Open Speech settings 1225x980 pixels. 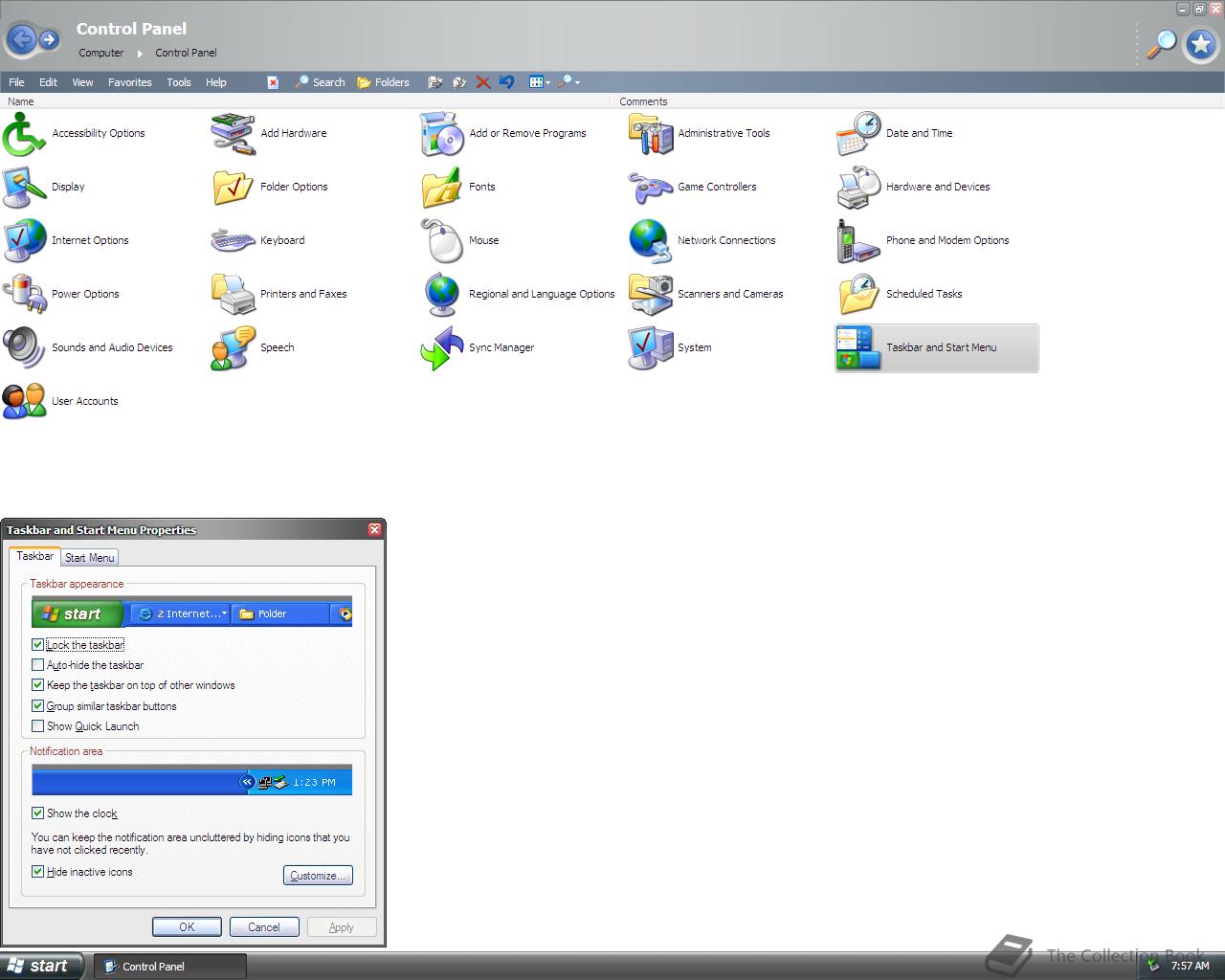coord(253,347)
